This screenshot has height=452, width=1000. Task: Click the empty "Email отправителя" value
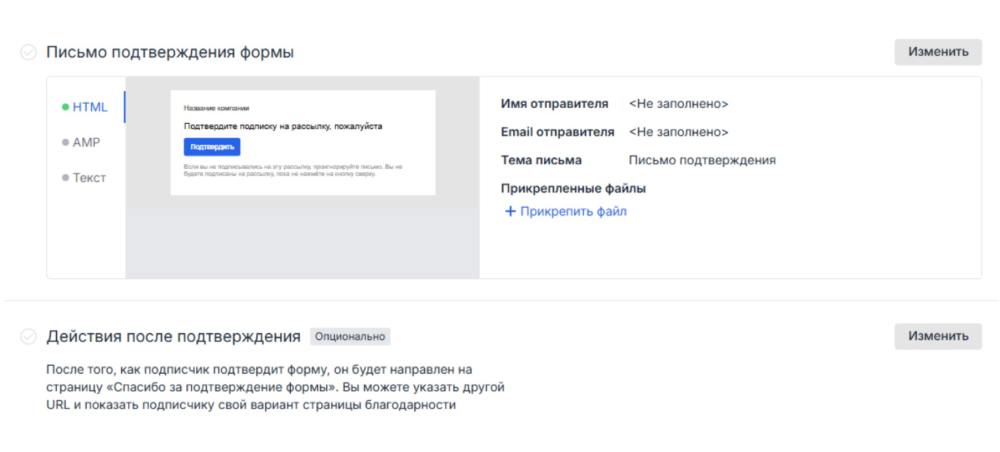678,132
